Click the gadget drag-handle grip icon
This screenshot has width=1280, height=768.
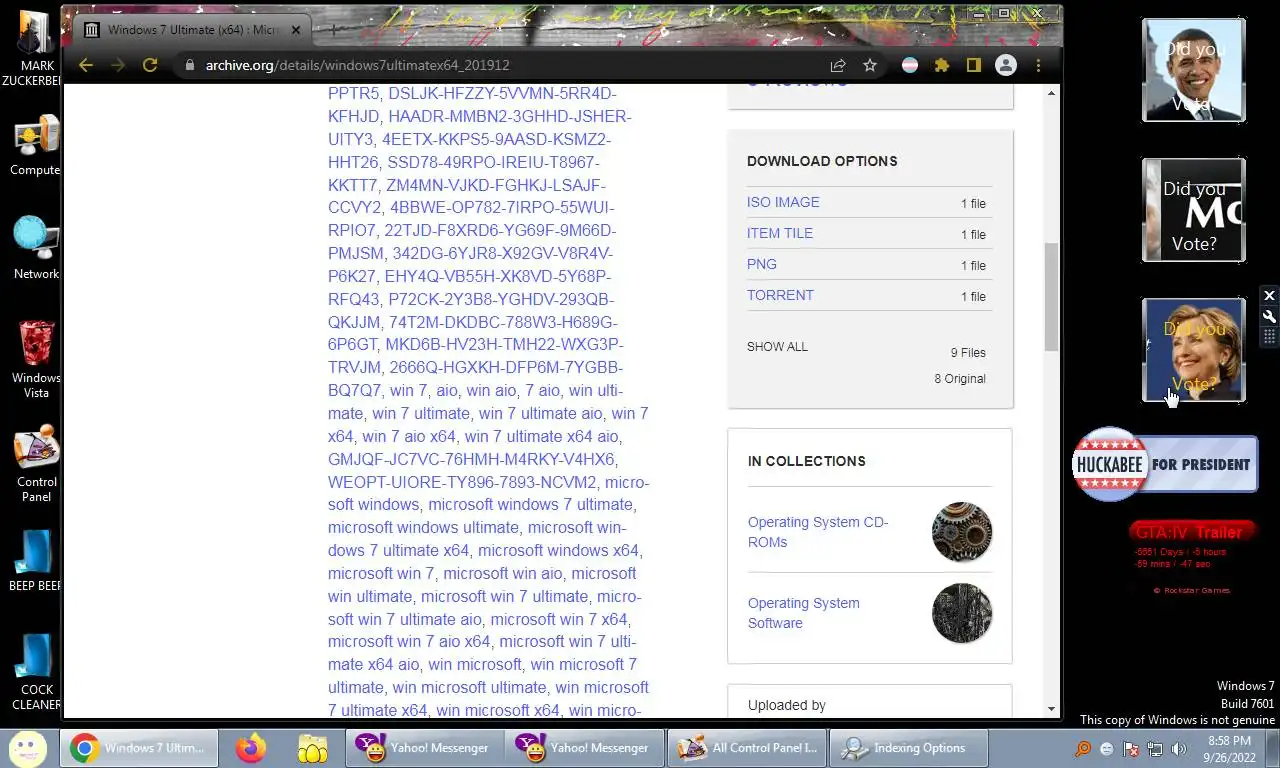pos(1269,338)
